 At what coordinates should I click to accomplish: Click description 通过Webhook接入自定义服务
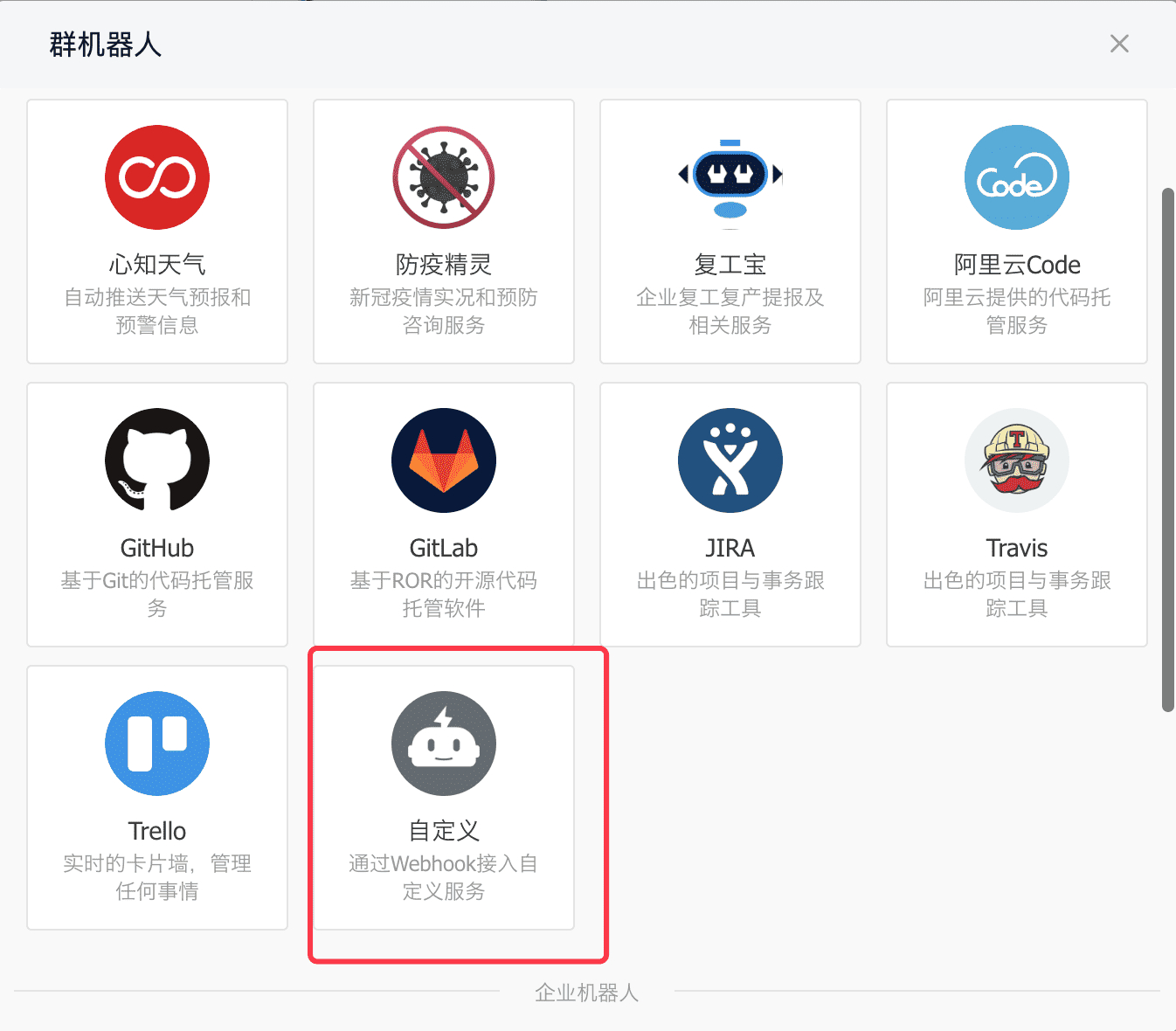pyautogui.click(x=444, y=877)
